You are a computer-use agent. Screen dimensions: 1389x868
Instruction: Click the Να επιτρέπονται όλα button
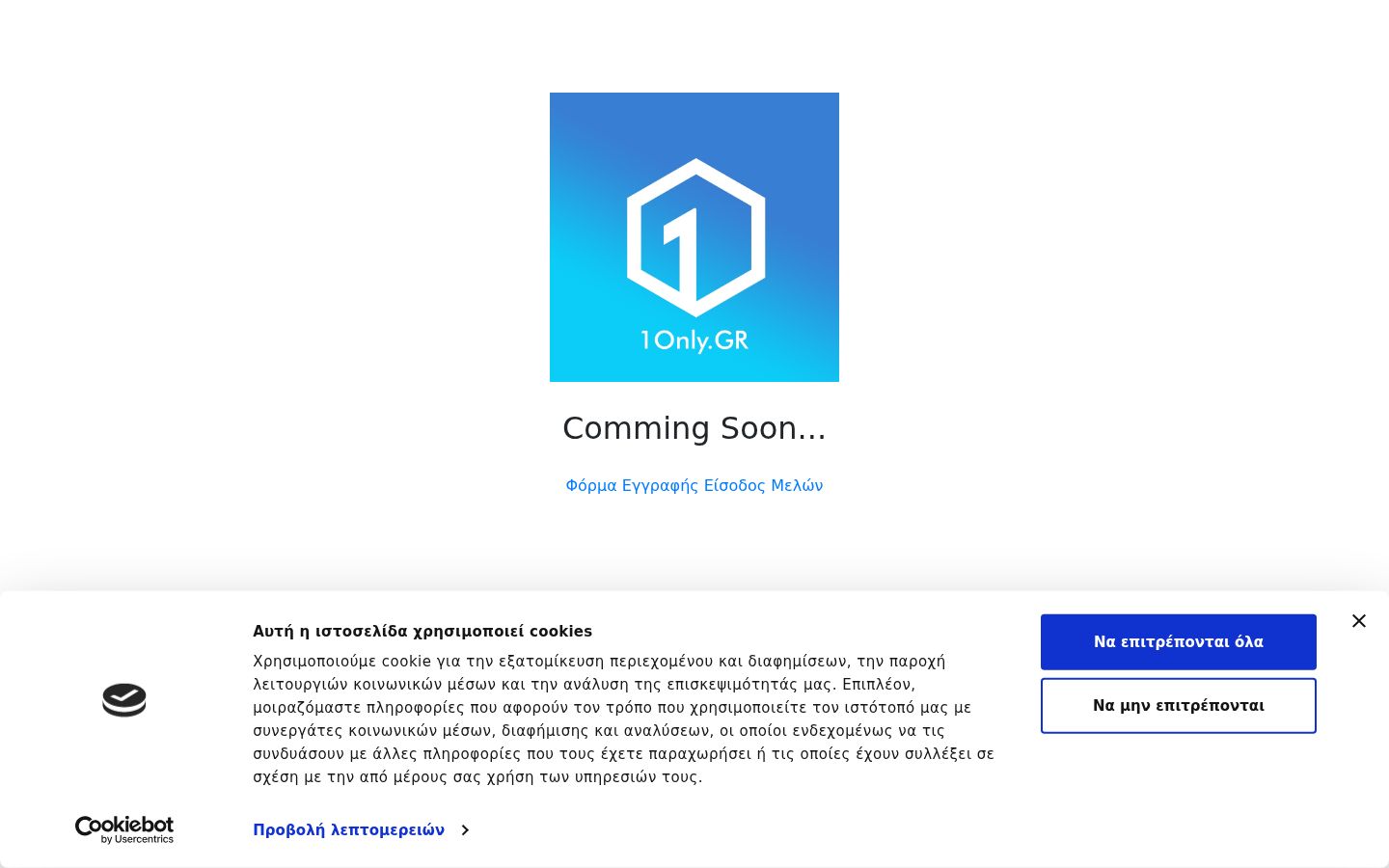(x=1178, y=642)
